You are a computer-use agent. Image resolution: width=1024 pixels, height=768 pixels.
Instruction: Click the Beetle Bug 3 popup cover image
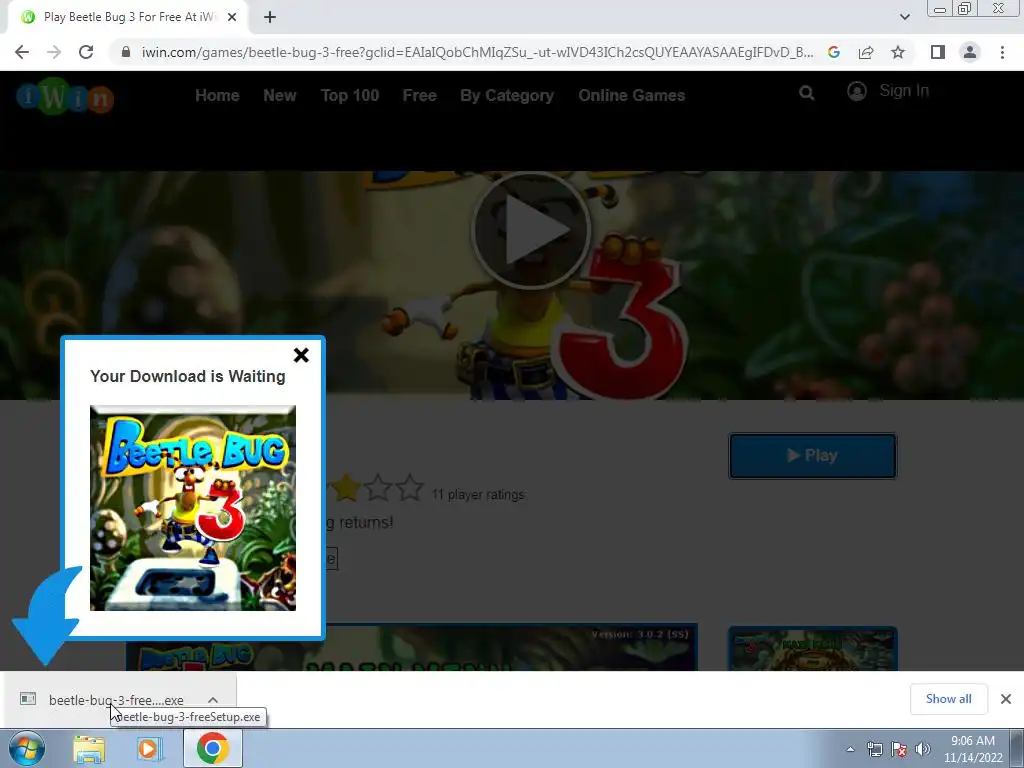pyautogui.click(x=193, y=508)
